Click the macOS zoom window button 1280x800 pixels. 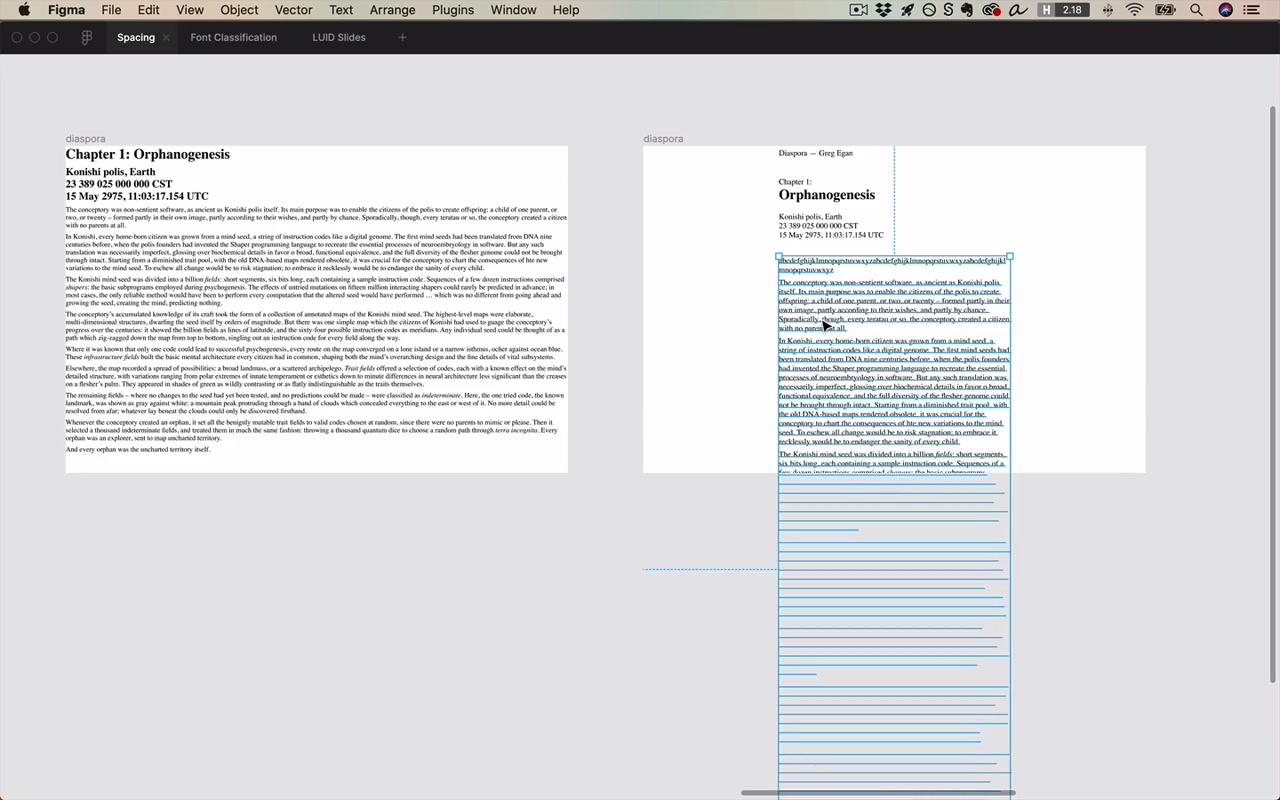pos(53,38)
